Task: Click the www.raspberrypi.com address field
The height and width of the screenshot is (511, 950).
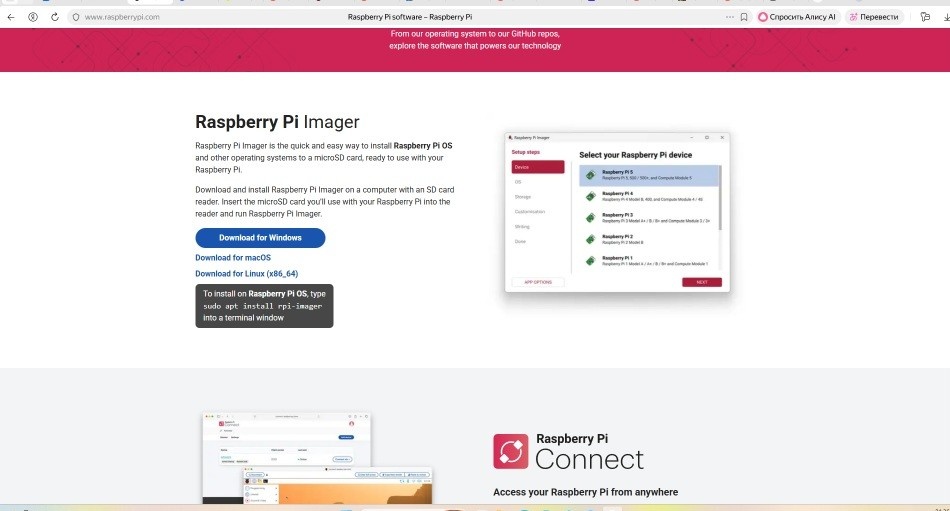Action: pyautogui.click(x=122, y=17)
